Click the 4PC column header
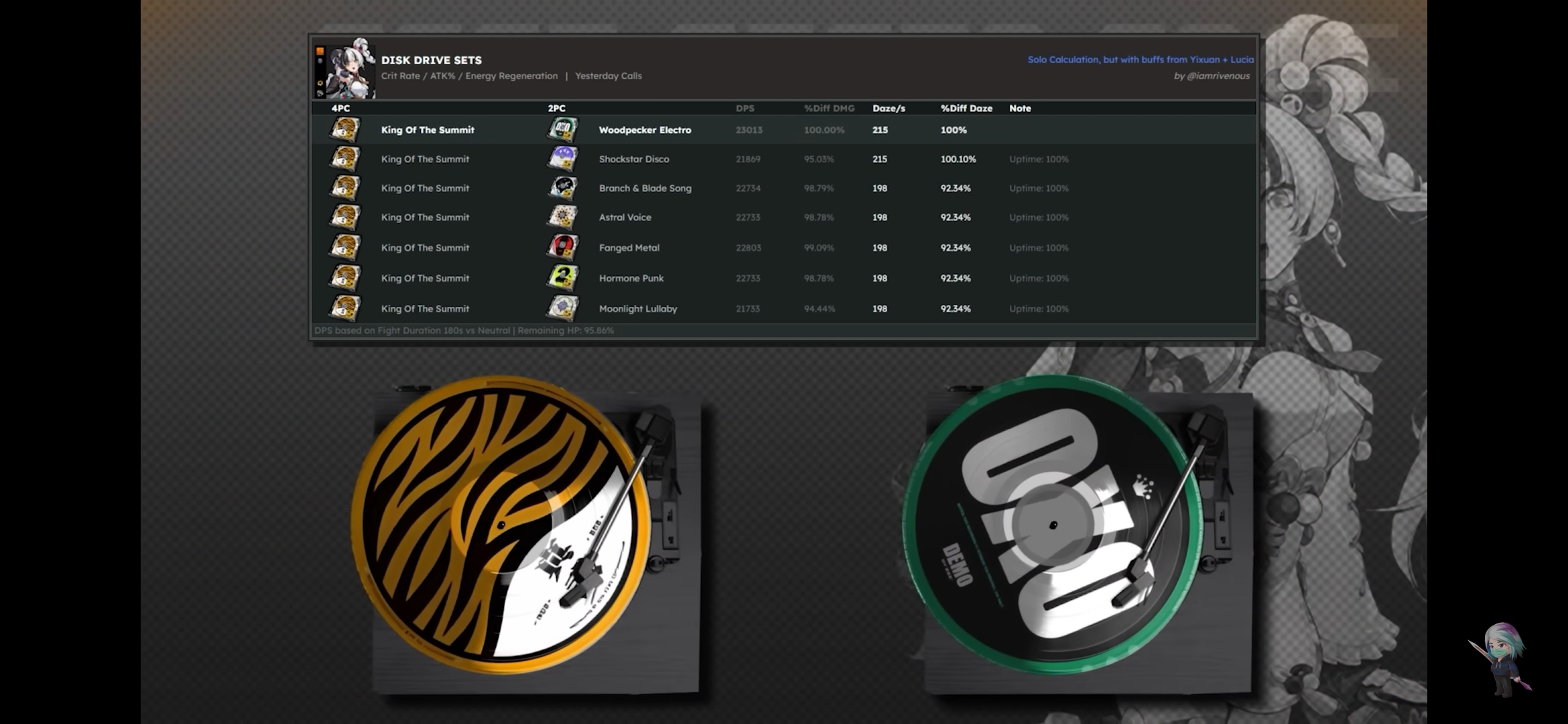 (x=340, y=108)
